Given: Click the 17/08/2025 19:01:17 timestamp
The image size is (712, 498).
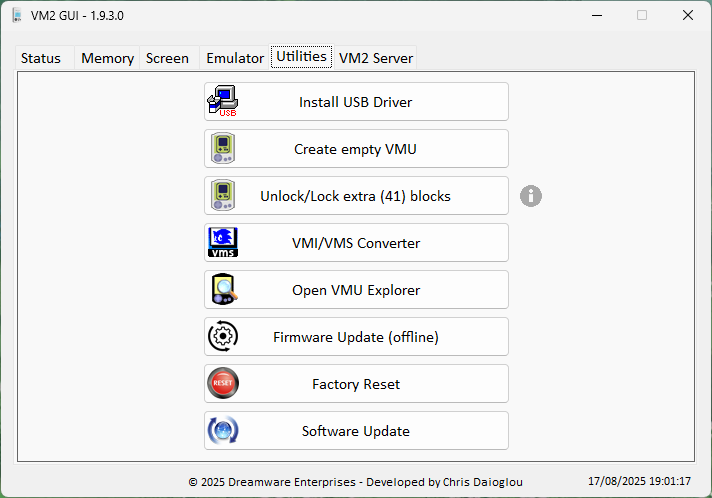Looking at the screenshot, I should pos(639,481).
